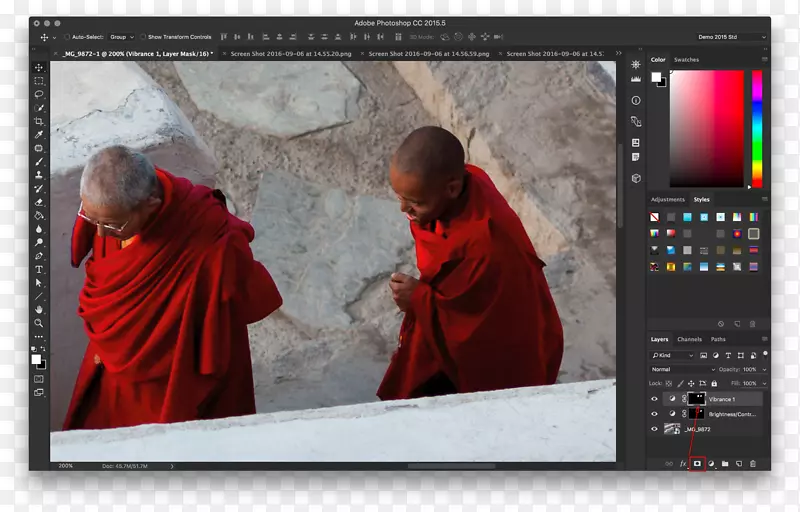800x512 pixels.
Task: Select the Crop tool in toolbar
Action: (x=39, y=121)
